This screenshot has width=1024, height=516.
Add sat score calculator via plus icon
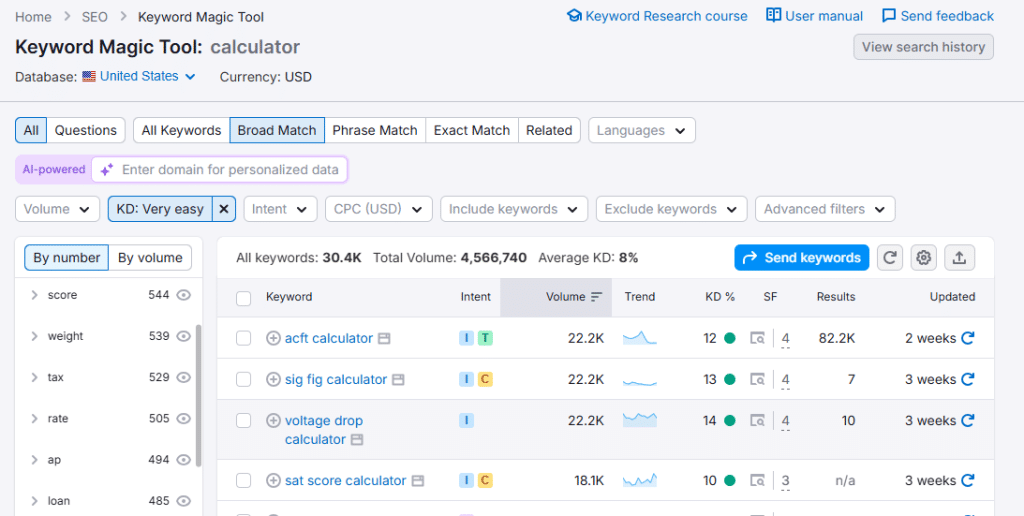274,481
